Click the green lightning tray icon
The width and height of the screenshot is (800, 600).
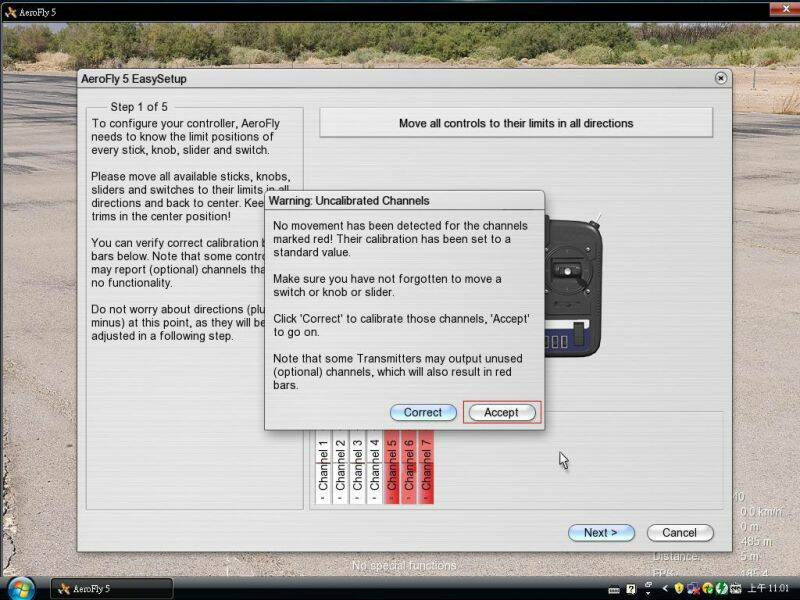721,589
